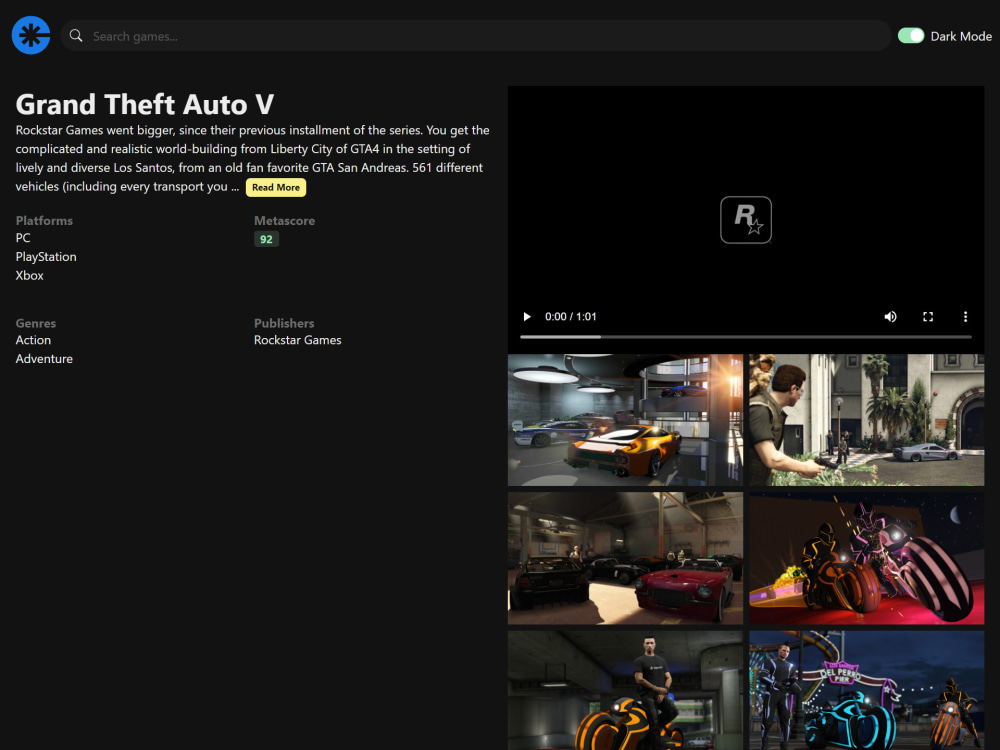Click the Metascore 92 badge
Viewport: 1000px width, 750px height.
click(x=266, y=239)
